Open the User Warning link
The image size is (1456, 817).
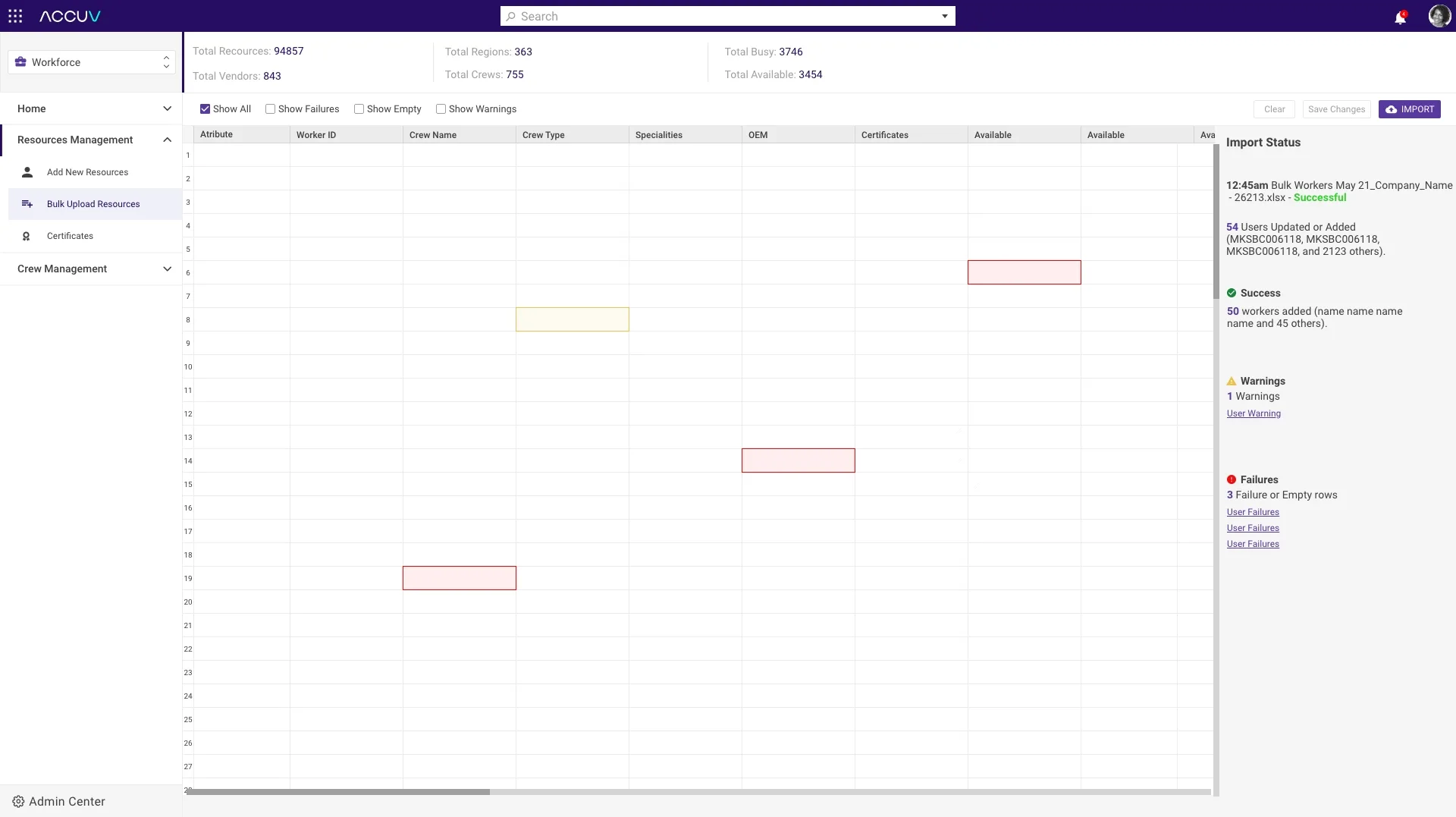[x=1254, y=413]
